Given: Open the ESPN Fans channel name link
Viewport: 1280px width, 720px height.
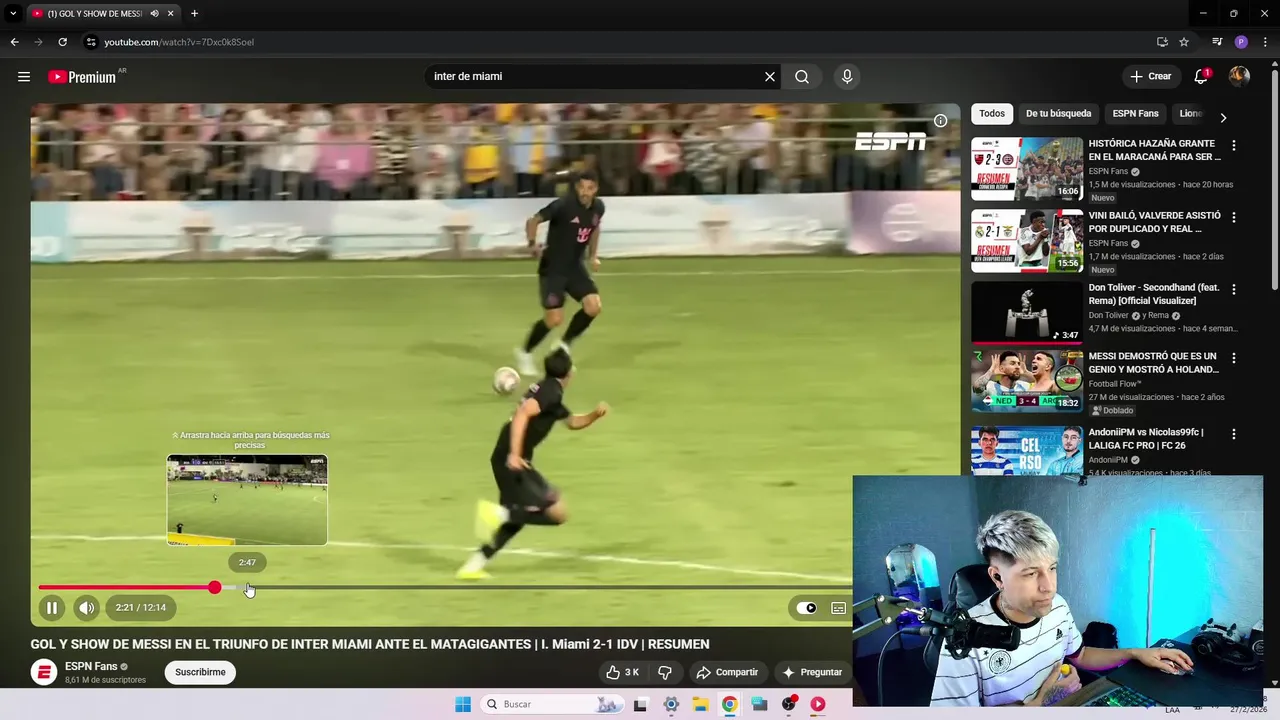Looking at the screenshot, I should (x=91, y=666).
